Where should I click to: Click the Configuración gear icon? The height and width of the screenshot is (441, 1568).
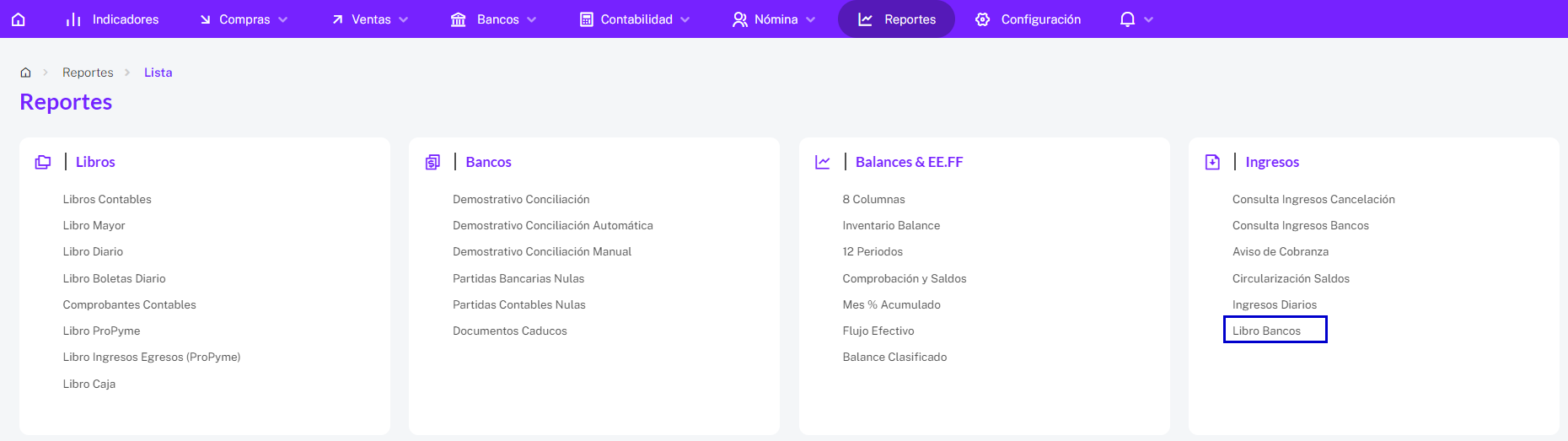(983, 19)
